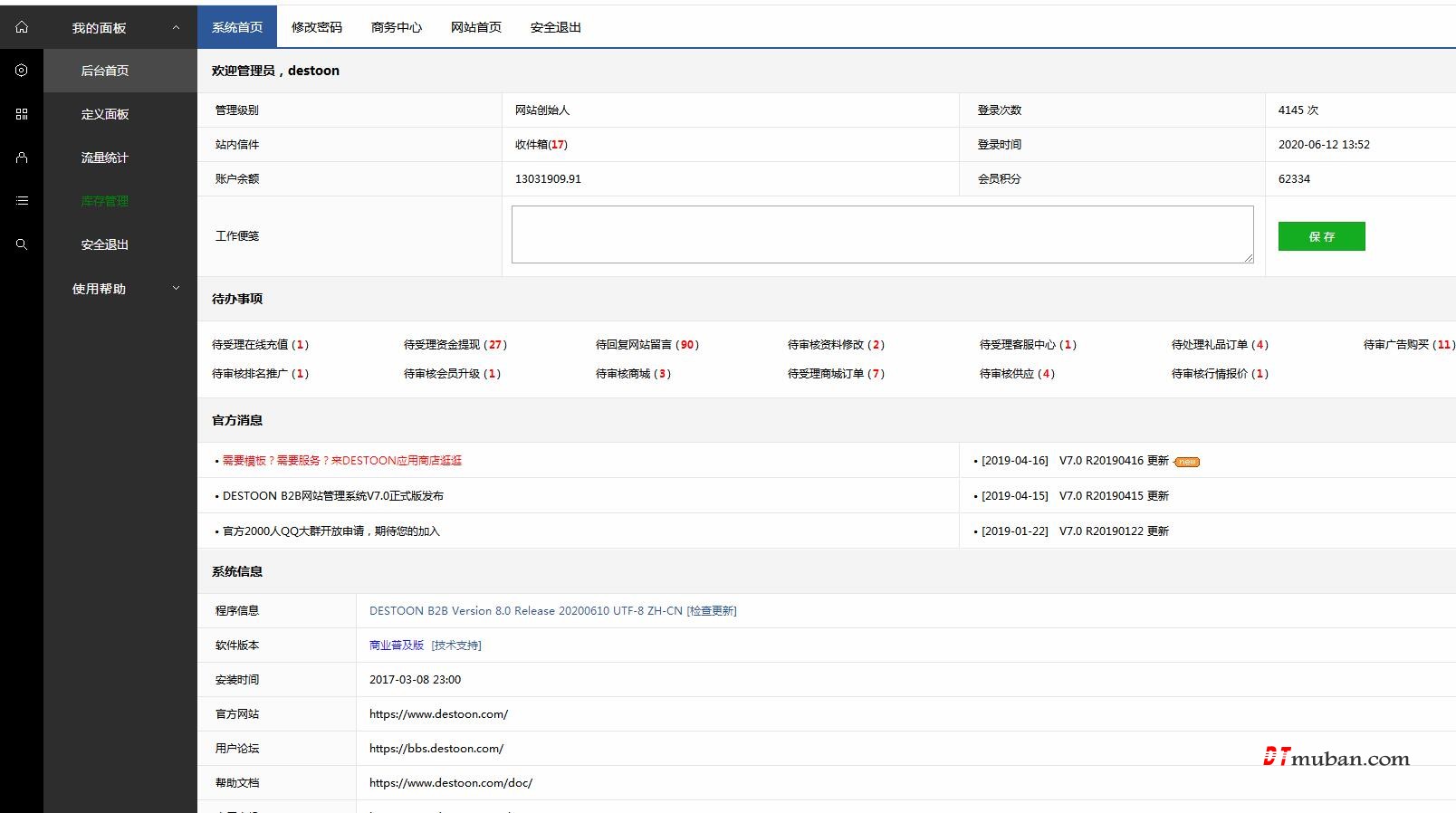Open 库存管理 in the left menu
Screen dimensions: 1456x813
(105, 201)
